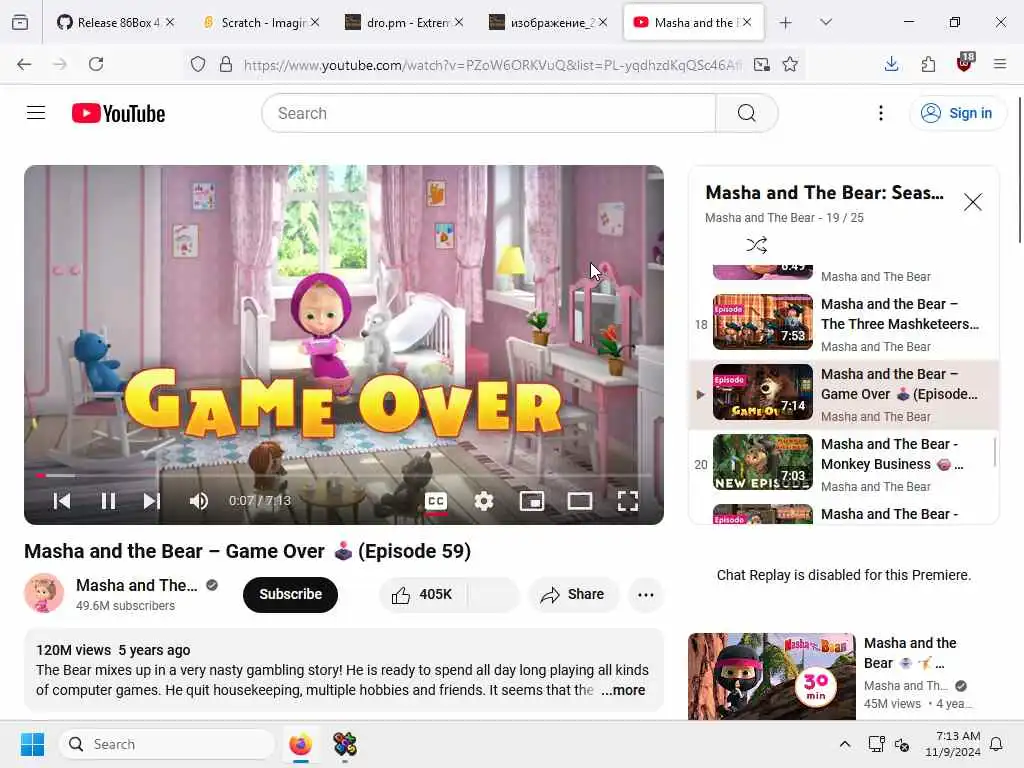Open notifications bell in taskbar

click(996, 744)
